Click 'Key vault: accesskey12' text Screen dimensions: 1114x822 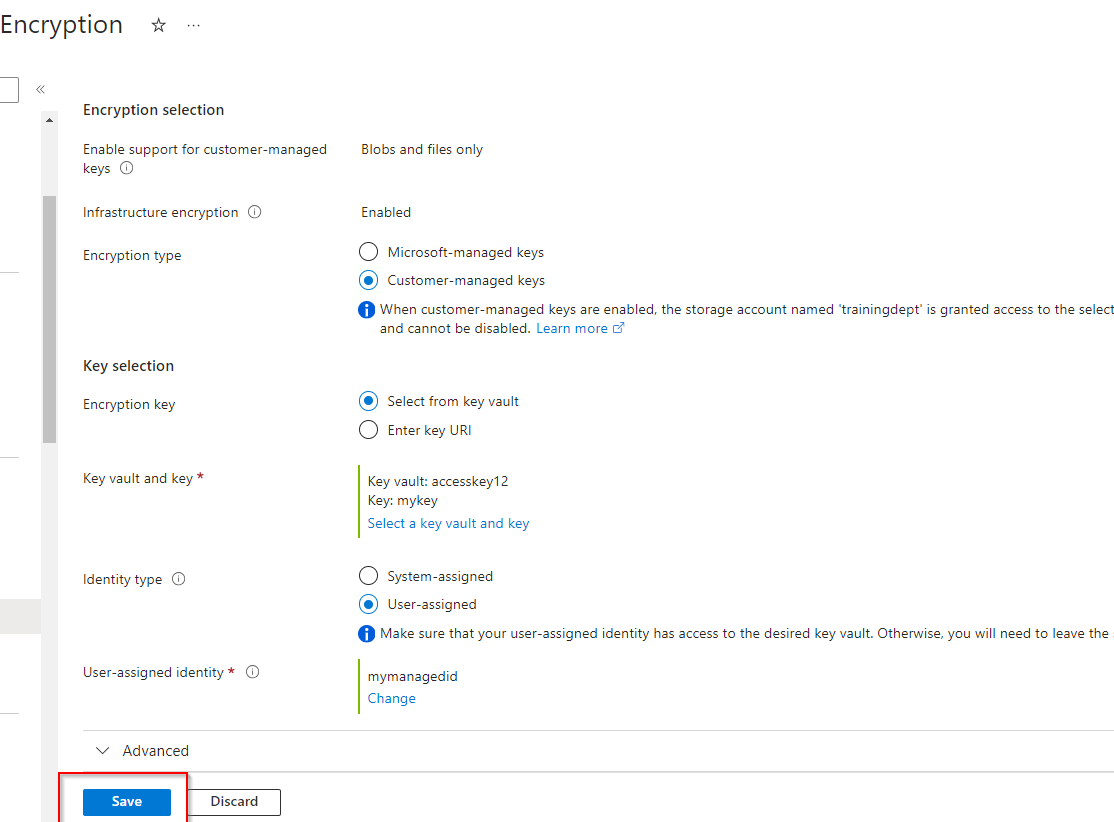(438, 482)
